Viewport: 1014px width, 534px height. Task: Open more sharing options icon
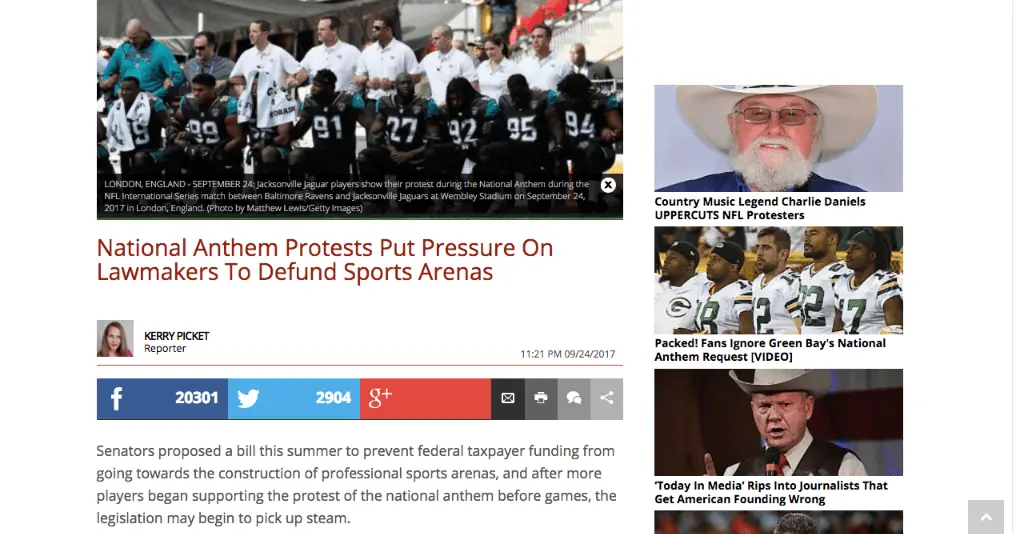coord(607,399)
